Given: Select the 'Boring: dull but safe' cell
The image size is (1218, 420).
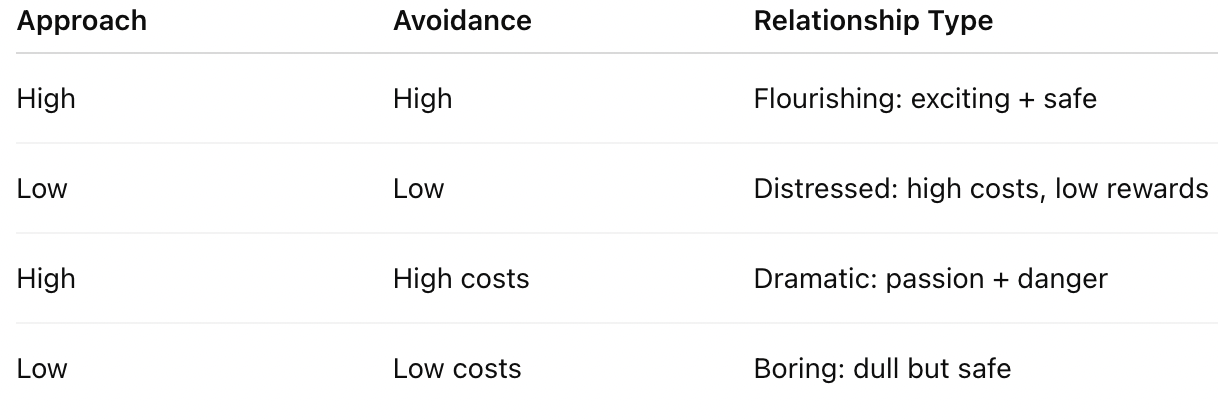Looking at the screenshot, I should click(x=882, y=368).
